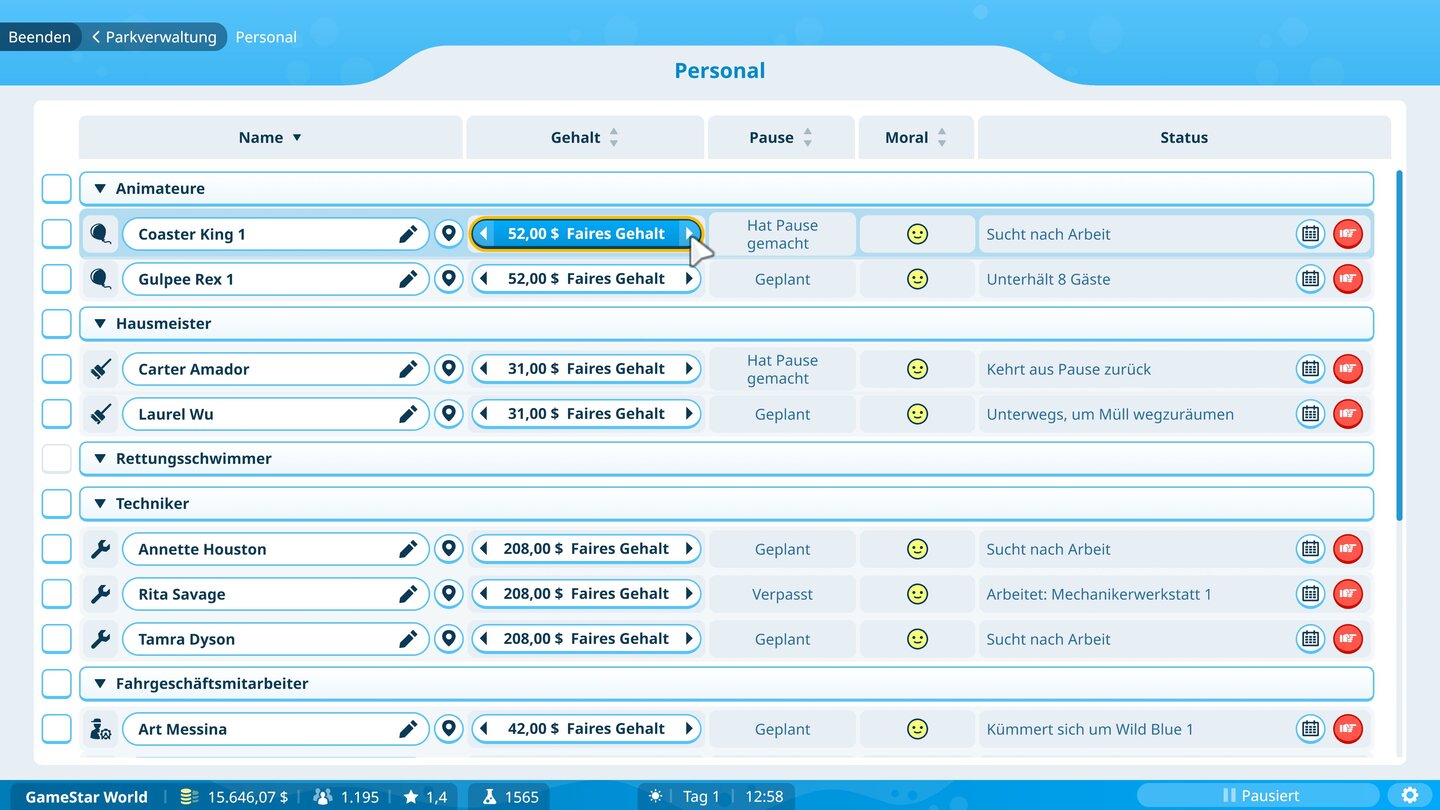Image resolution: width=1440 pixels, height=810 pixels.
Task: Click Arbeitet: Mechanikerwerkstatt 1 status
Action: (1099, 594)
